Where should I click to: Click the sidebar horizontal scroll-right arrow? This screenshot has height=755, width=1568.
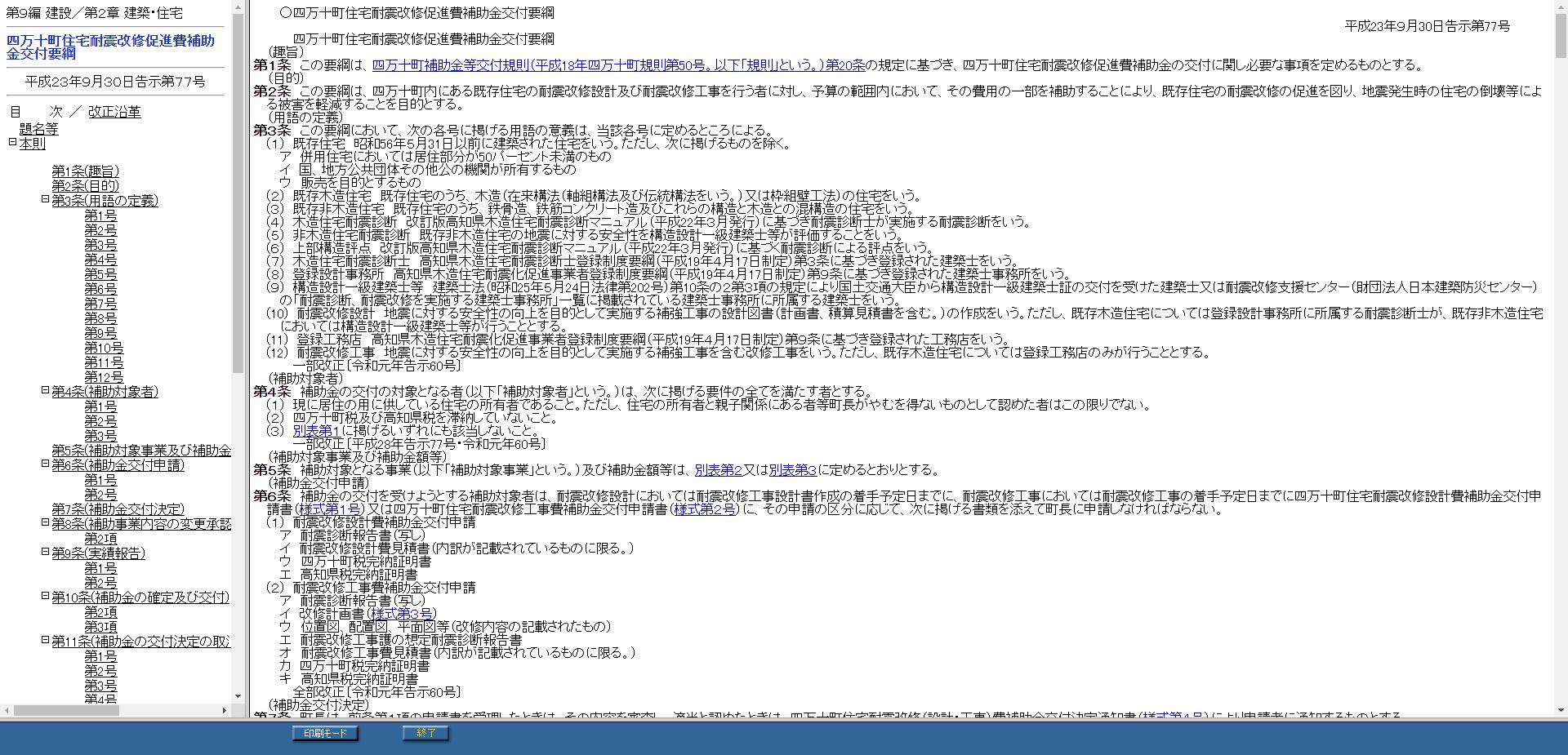click(x=225, y=711)
